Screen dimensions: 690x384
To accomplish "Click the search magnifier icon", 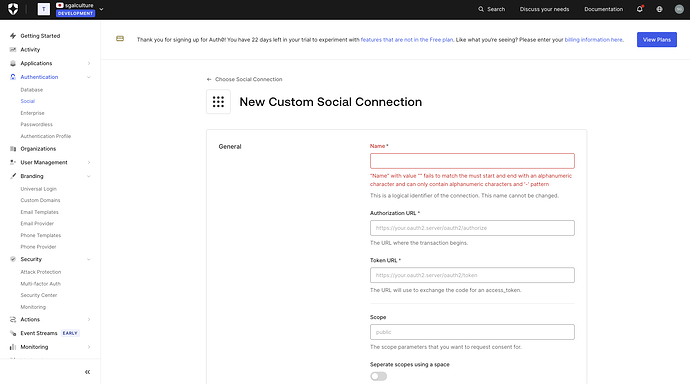I will tap(481, 9).
